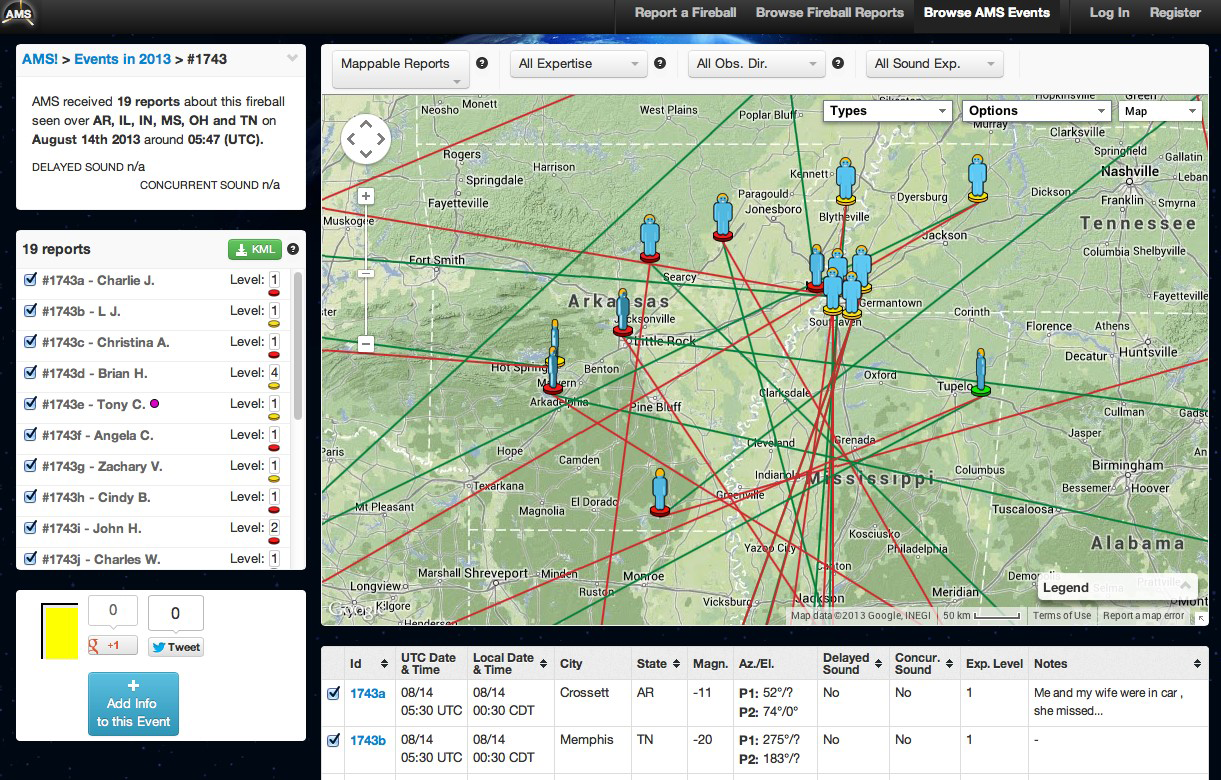
Task: Click the observer marker near El Dorado
Action: pos(659,492)
